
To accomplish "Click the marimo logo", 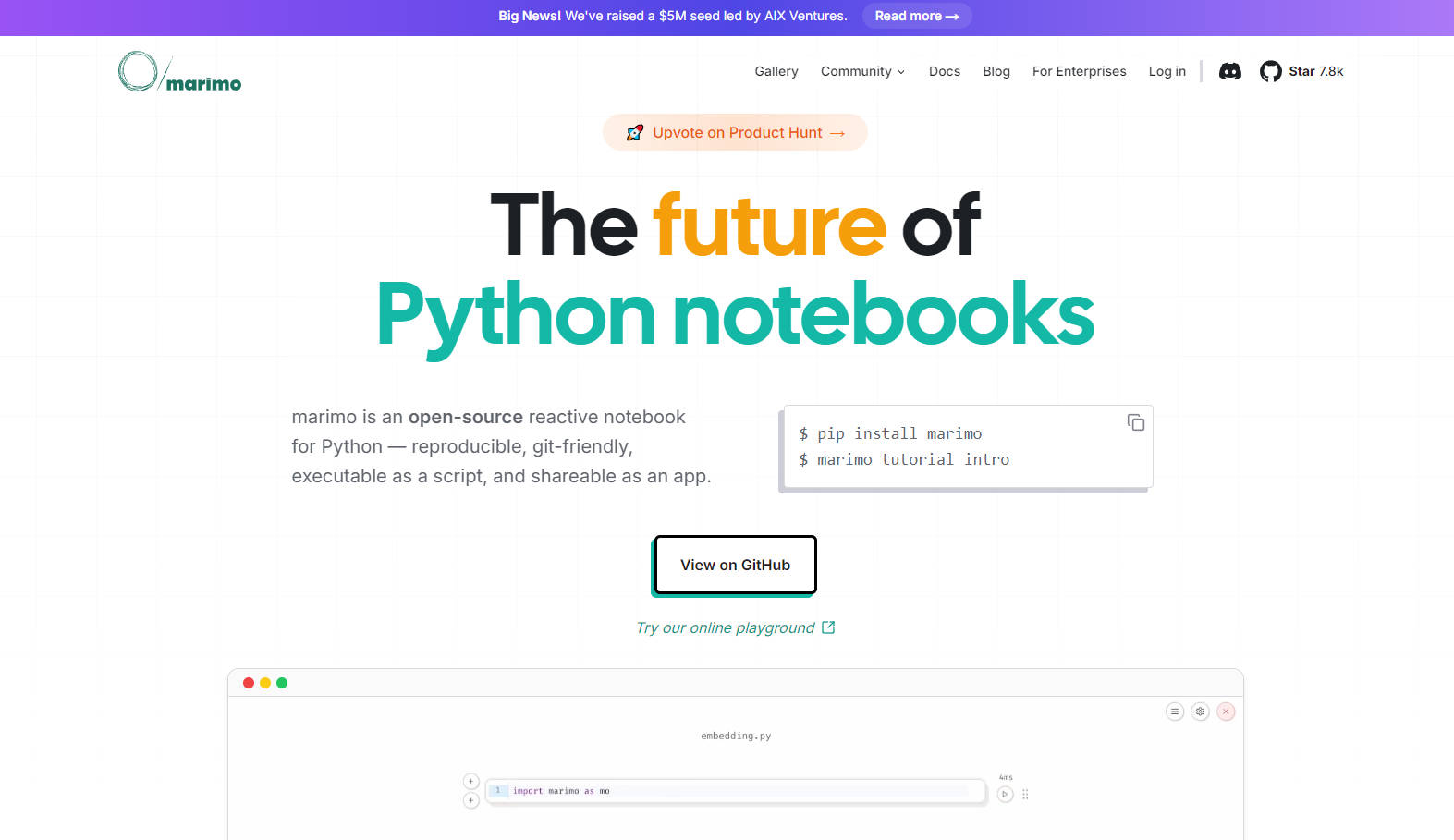I will (179, 72).
